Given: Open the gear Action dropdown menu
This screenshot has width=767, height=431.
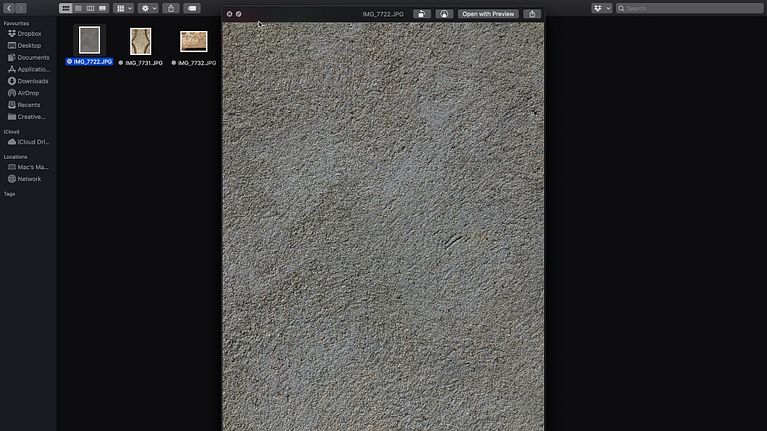Looking at the screenshot, I should [x=147, y=8].
